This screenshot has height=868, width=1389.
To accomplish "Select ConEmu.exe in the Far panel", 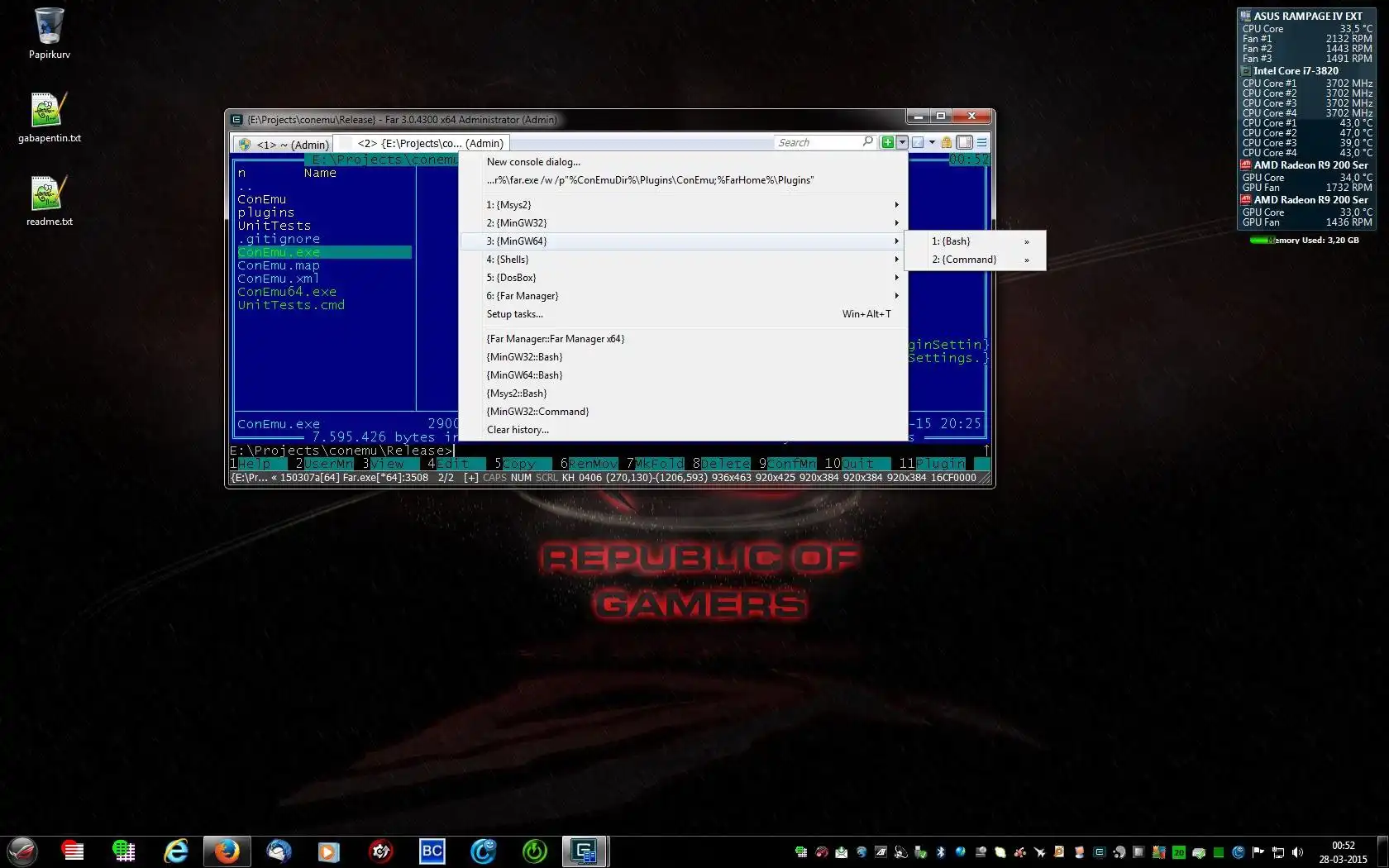I will pyautogui.click(x=324, y=252).
